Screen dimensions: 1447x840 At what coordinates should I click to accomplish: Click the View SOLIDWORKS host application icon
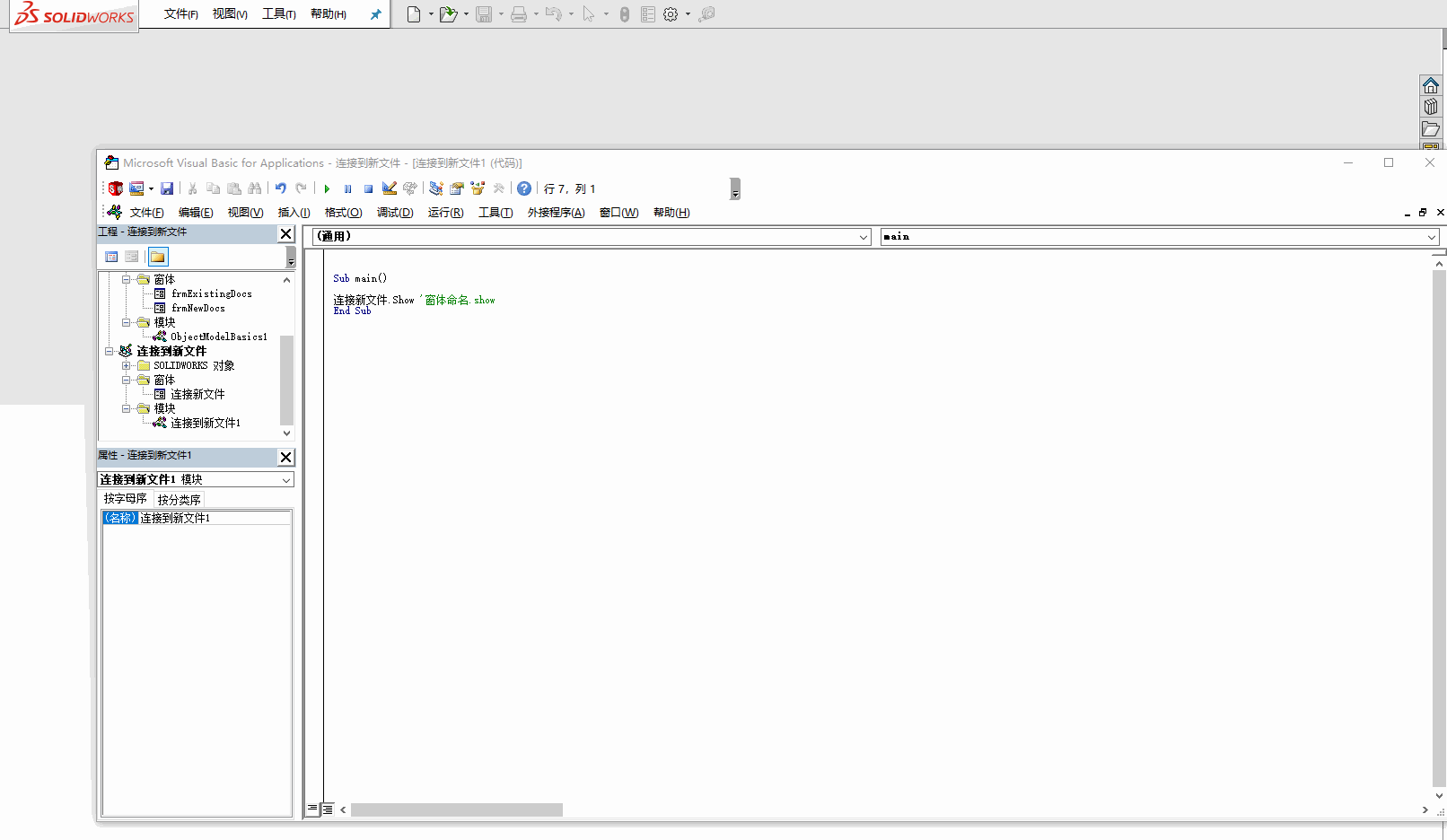[x=116, y=188]
